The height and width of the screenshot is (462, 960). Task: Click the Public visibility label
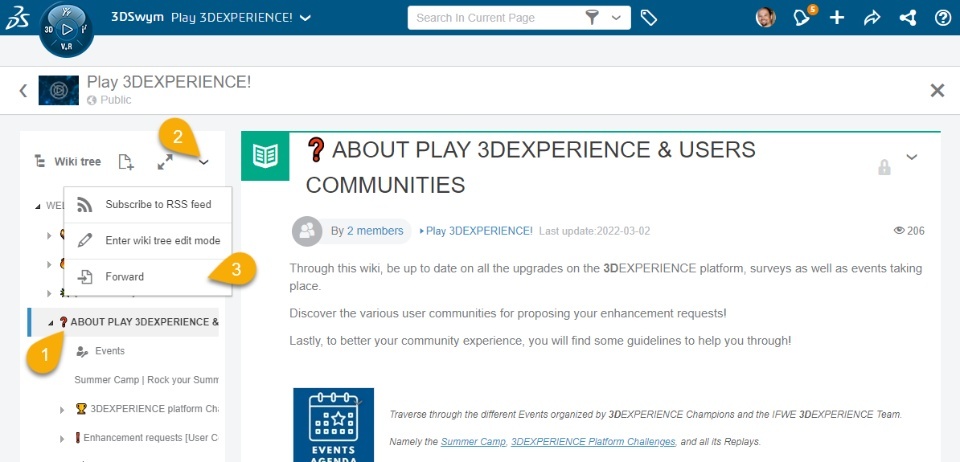click(116, 100)
